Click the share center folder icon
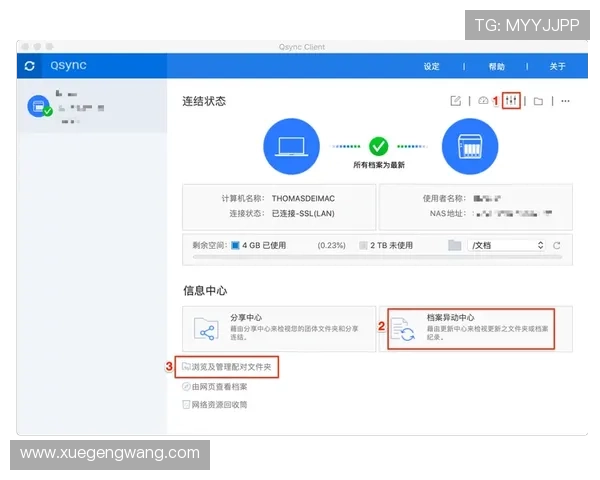Viewport: 600px width, 480px height. pyautogui.click(x=206, y=329)
